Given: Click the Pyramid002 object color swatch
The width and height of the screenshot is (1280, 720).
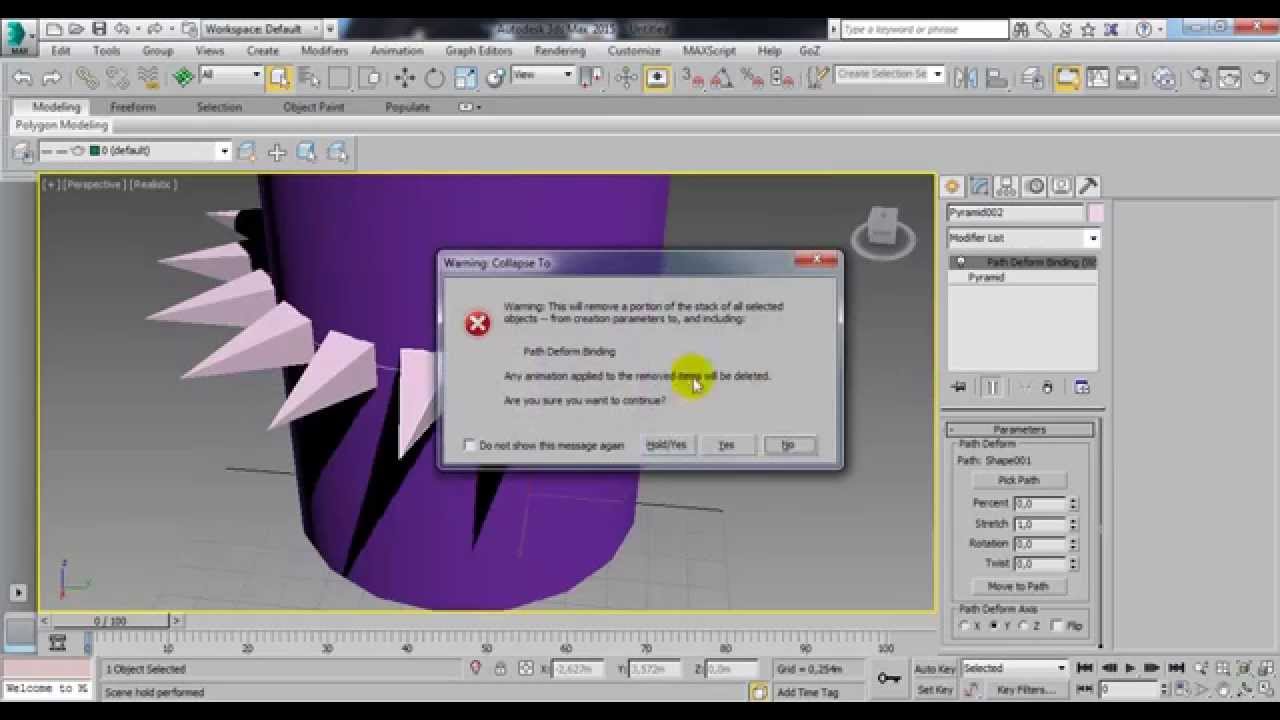Looking at the screenshot, I should pyautogui.click(x=1096, y=212).
